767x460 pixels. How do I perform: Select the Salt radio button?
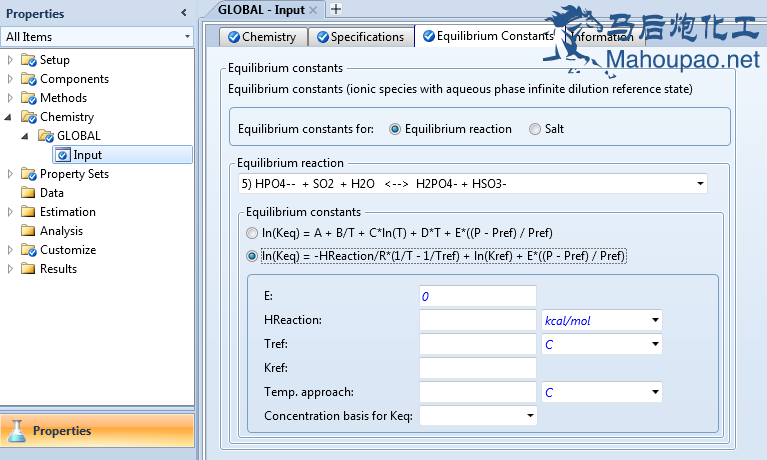pos(535,129)
